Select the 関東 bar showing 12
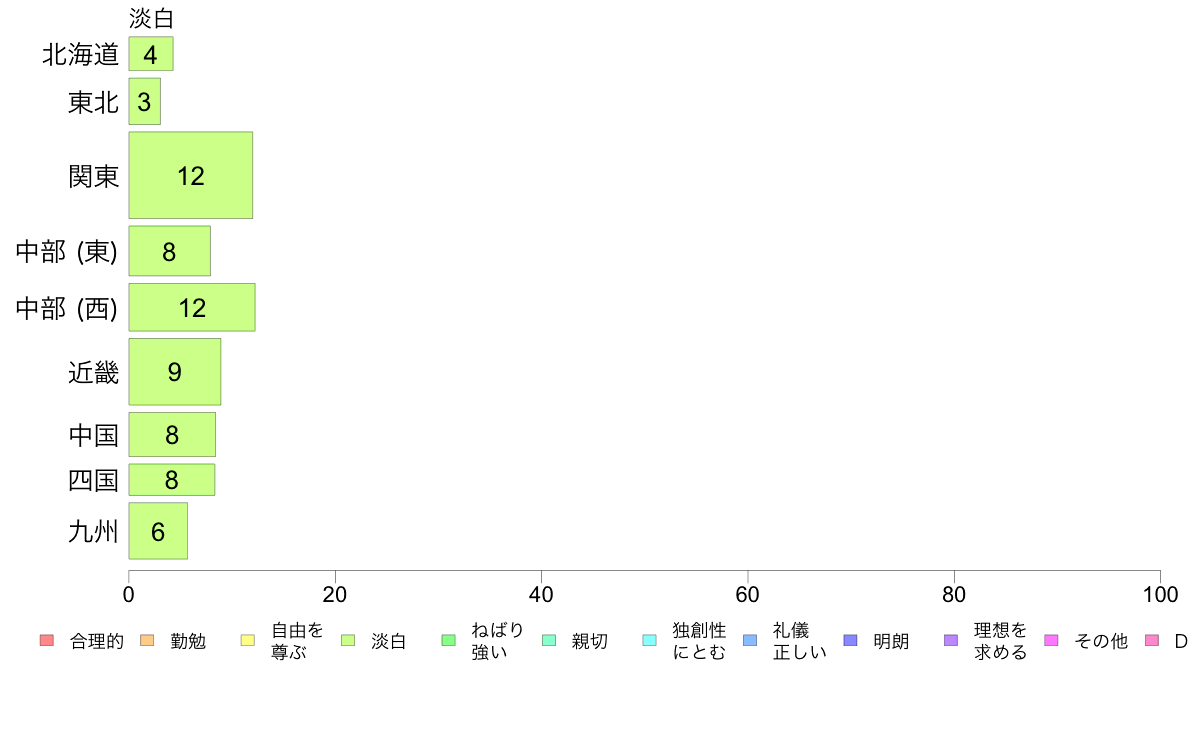Screen dimensions: 1188x736 [191, 175]
